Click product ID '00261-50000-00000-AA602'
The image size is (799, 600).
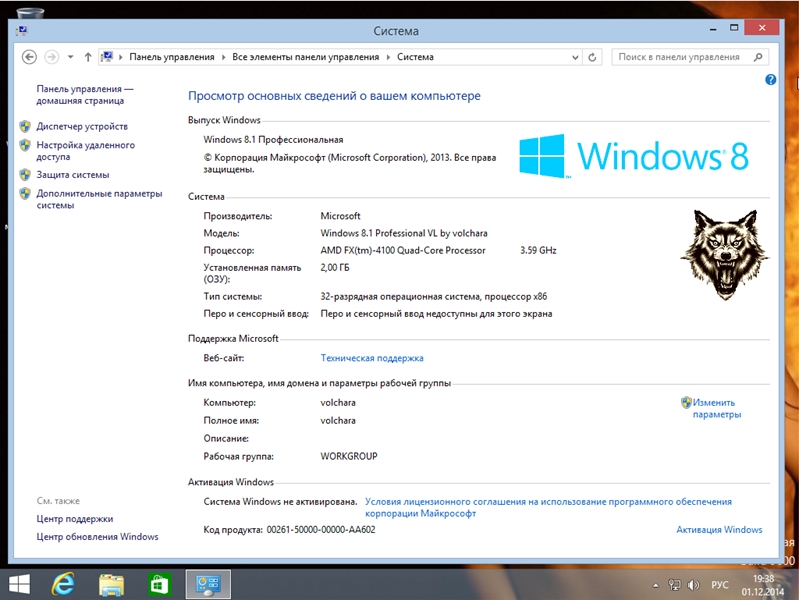[x=321, y=530]
